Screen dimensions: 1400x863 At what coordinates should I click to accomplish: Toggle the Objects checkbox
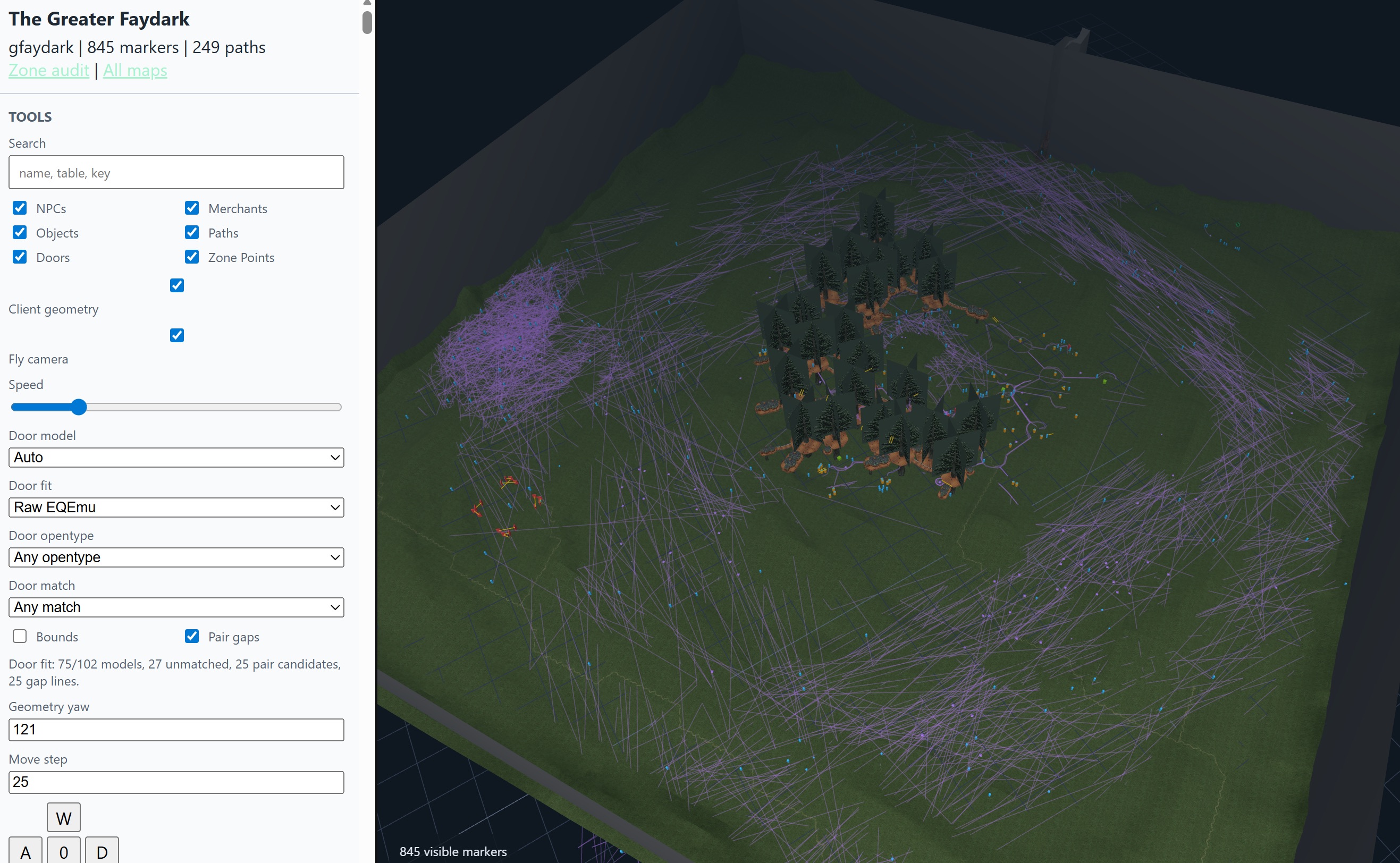click(x=20, y=232)
